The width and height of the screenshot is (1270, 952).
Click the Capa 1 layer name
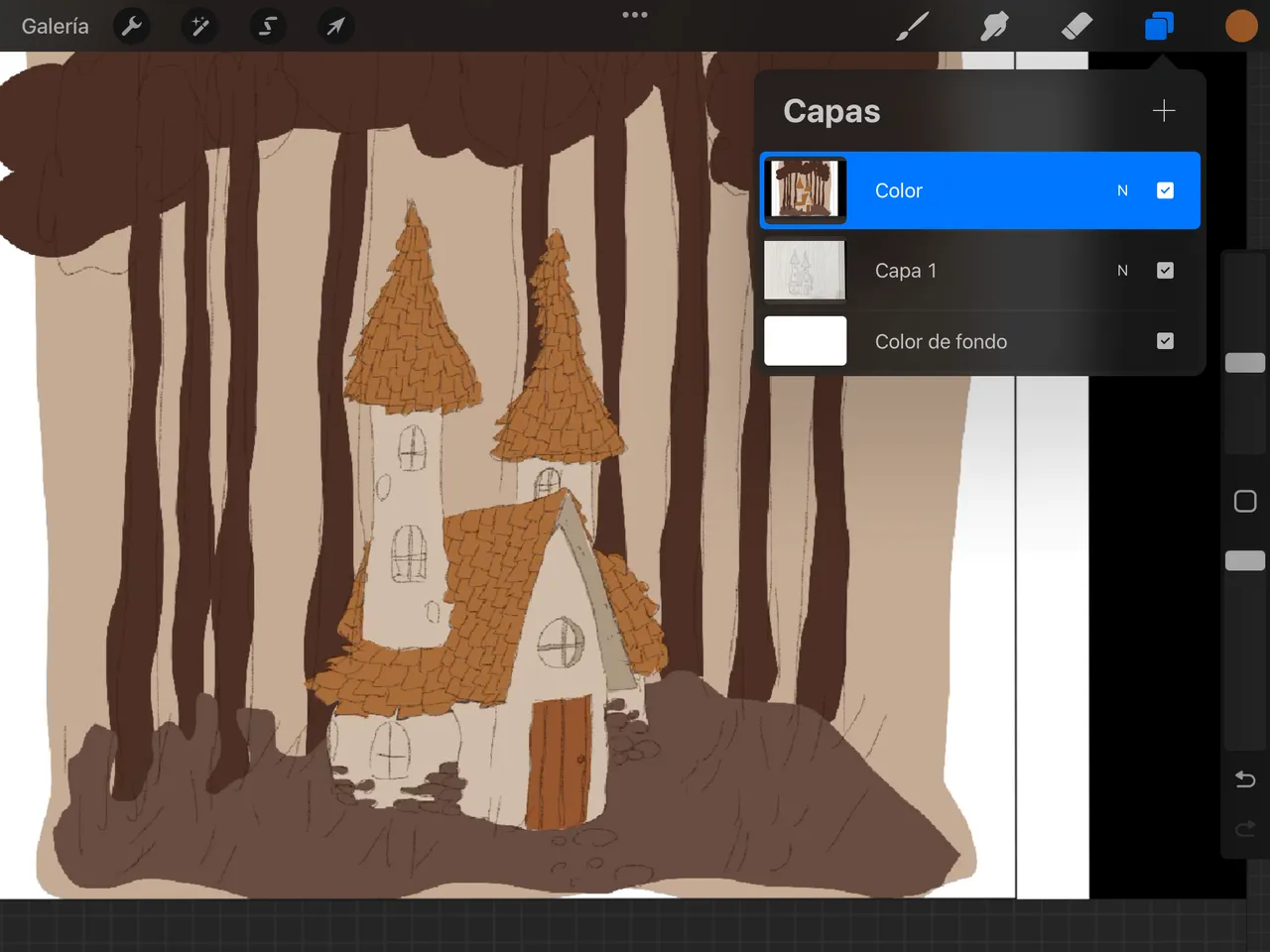pos(905,271)
